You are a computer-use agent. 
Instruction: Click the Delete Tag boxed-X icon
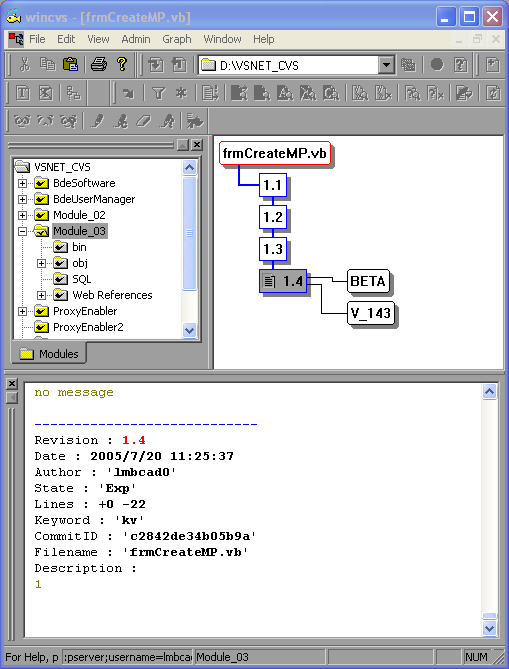click(x=46, y=93)
